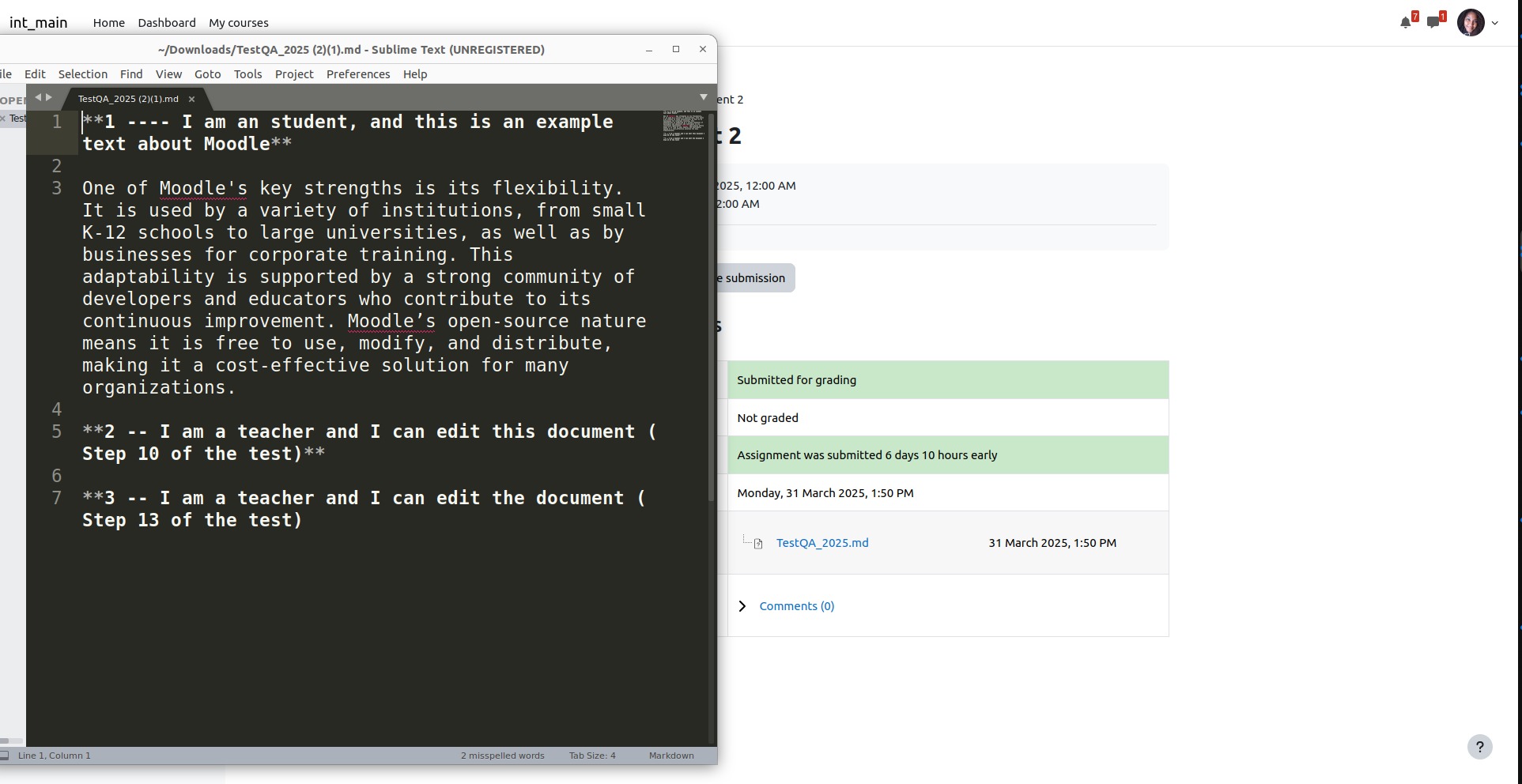Image resolution: width=1522 pixels, height=784 pixels.
Task: Open Sublime Text Selection menu
Action: [83, 74]
